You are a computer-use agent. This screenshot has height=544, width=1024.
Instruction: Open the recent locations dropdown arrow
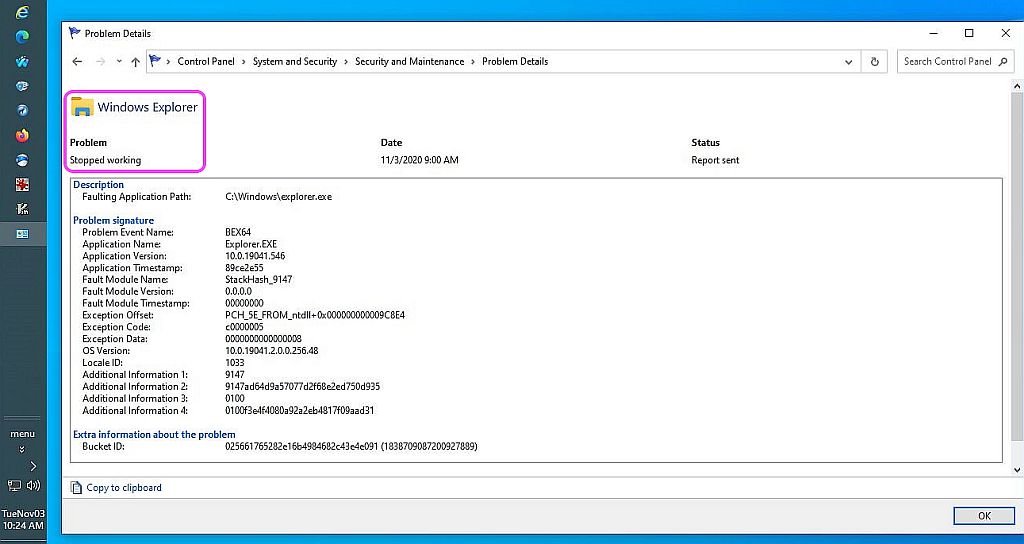119,61
